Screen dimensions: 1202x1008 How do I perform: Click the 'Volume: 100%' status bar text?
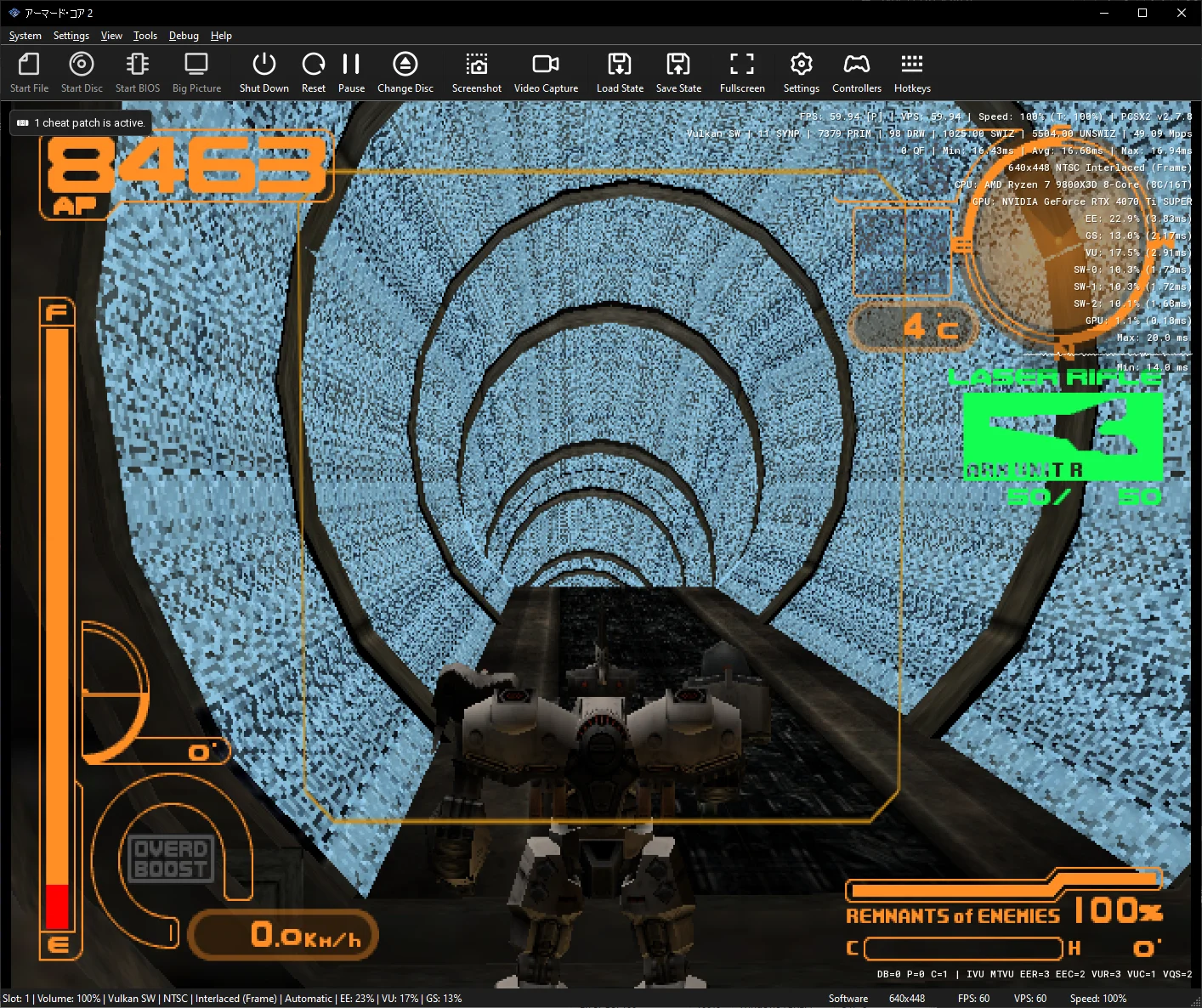click(69, 999)
